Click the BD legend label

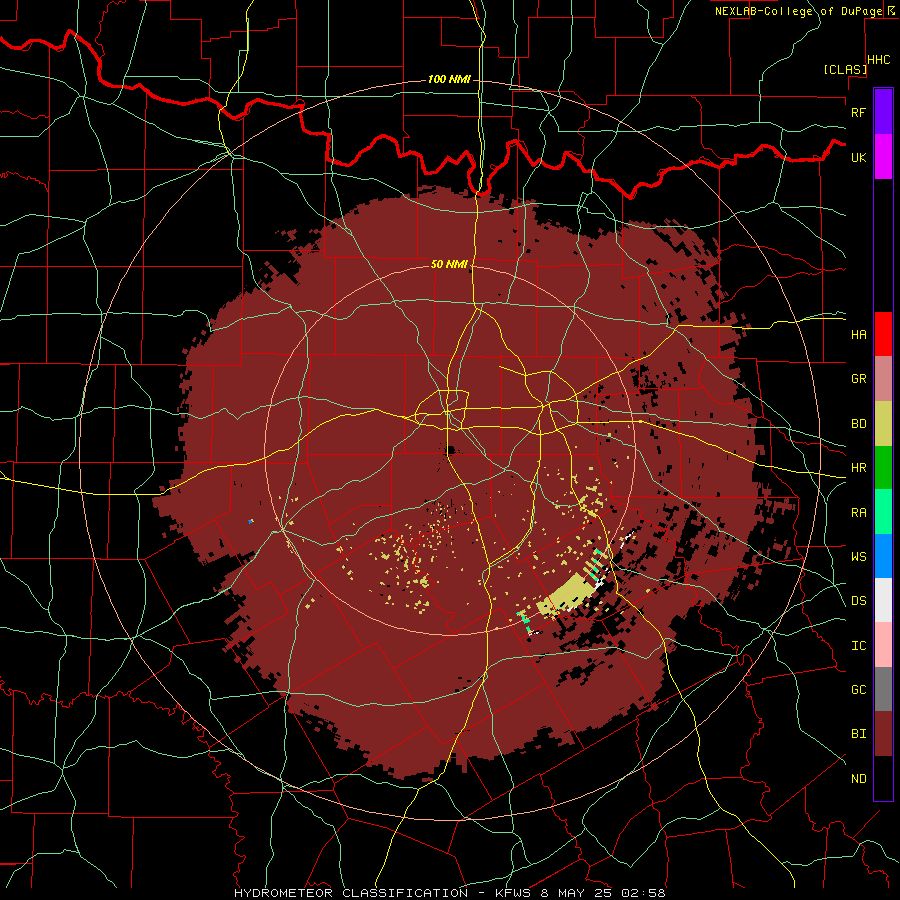[858, 424]
